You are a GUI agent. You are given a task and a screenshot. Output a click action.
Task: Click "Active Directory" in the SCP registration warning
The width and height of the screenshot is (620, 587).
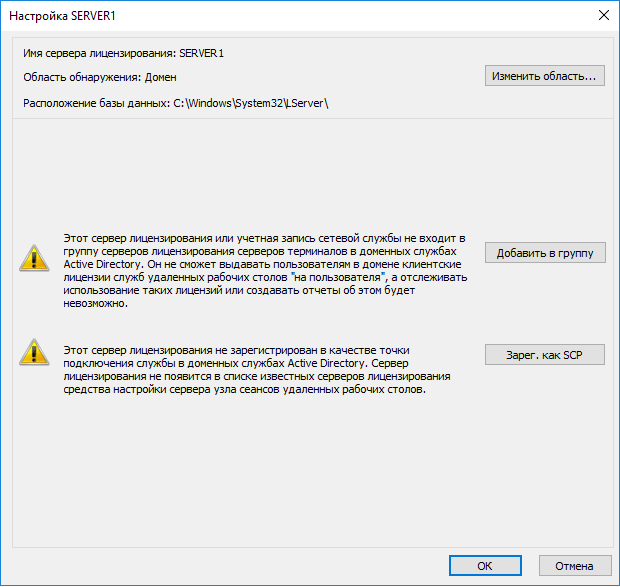click(x=325, y=363)
